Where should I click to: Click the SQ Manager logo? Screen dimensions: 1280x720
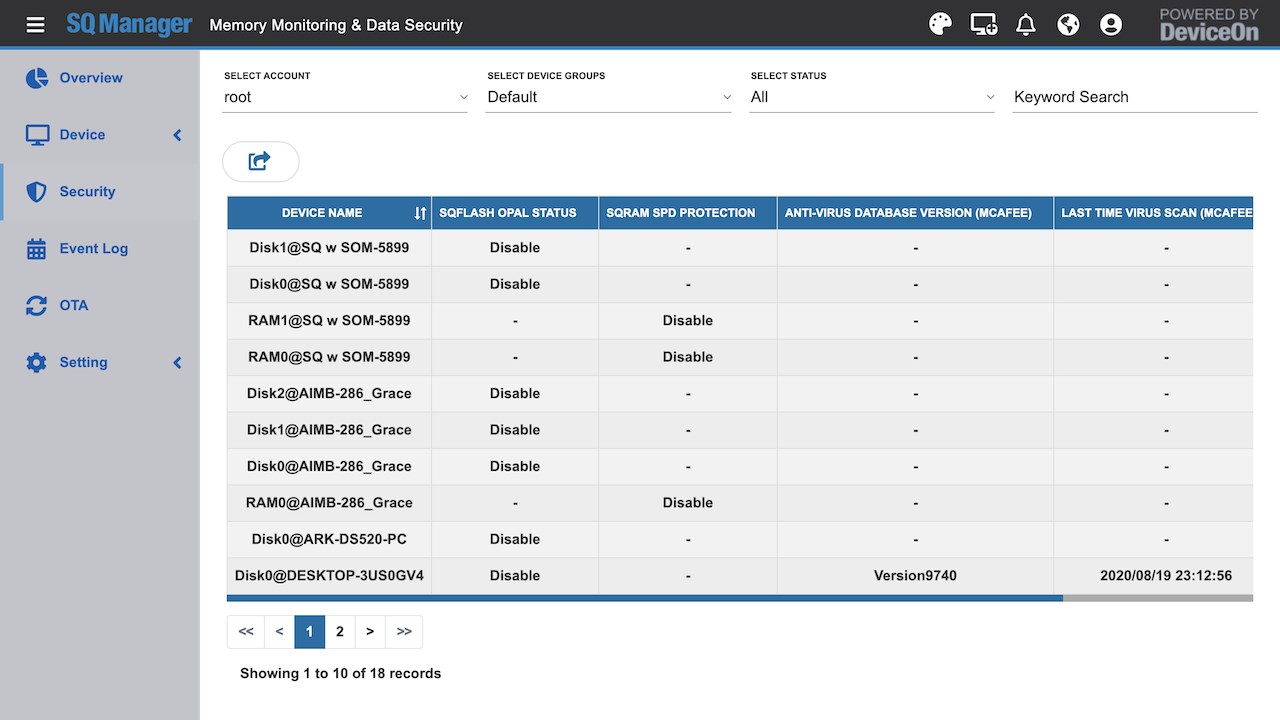click(x=129, y=24)
